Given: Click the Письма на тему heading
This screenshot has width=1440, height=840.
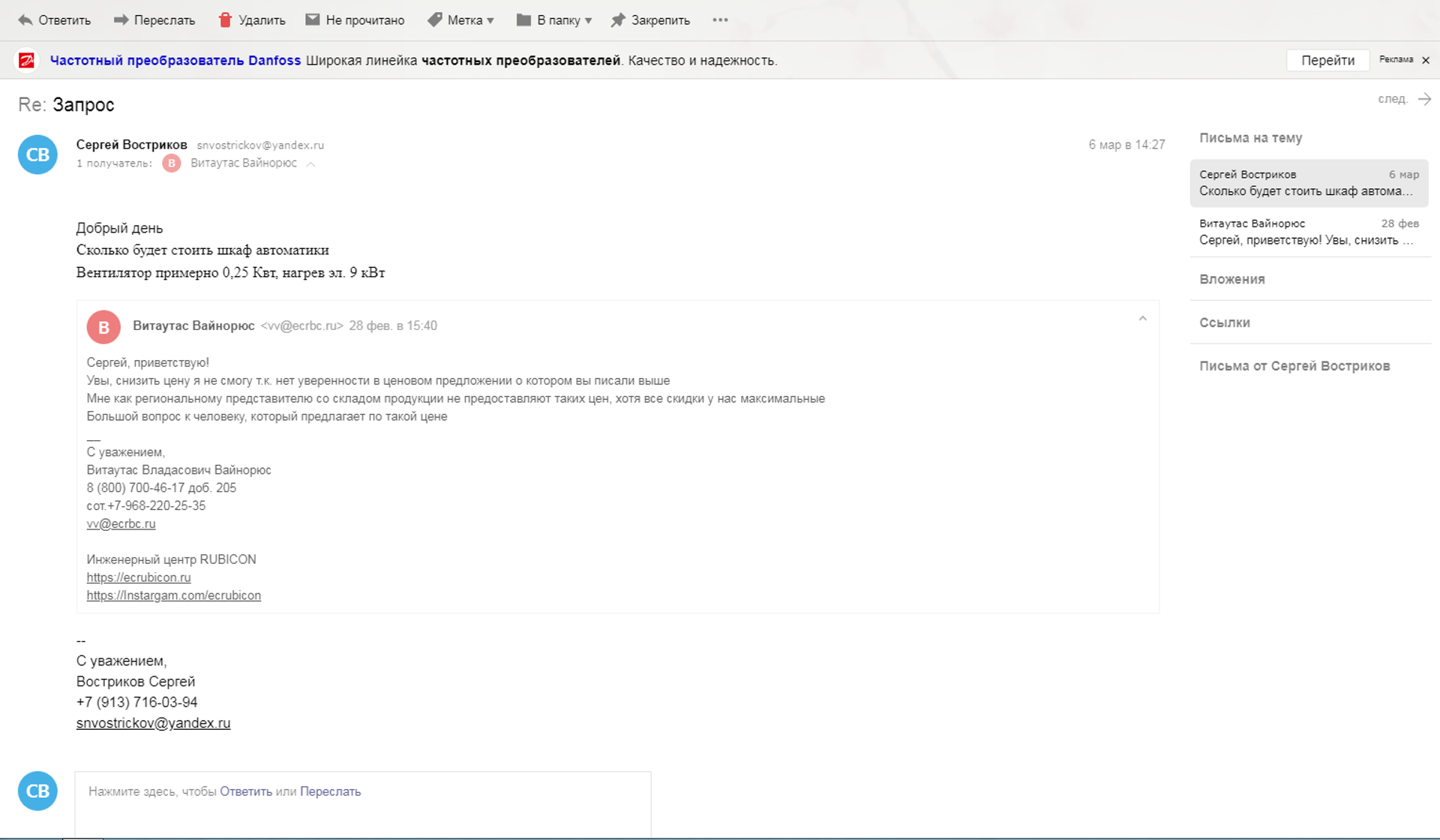Looking at the screenshot, I should (x=1250, y=138).
